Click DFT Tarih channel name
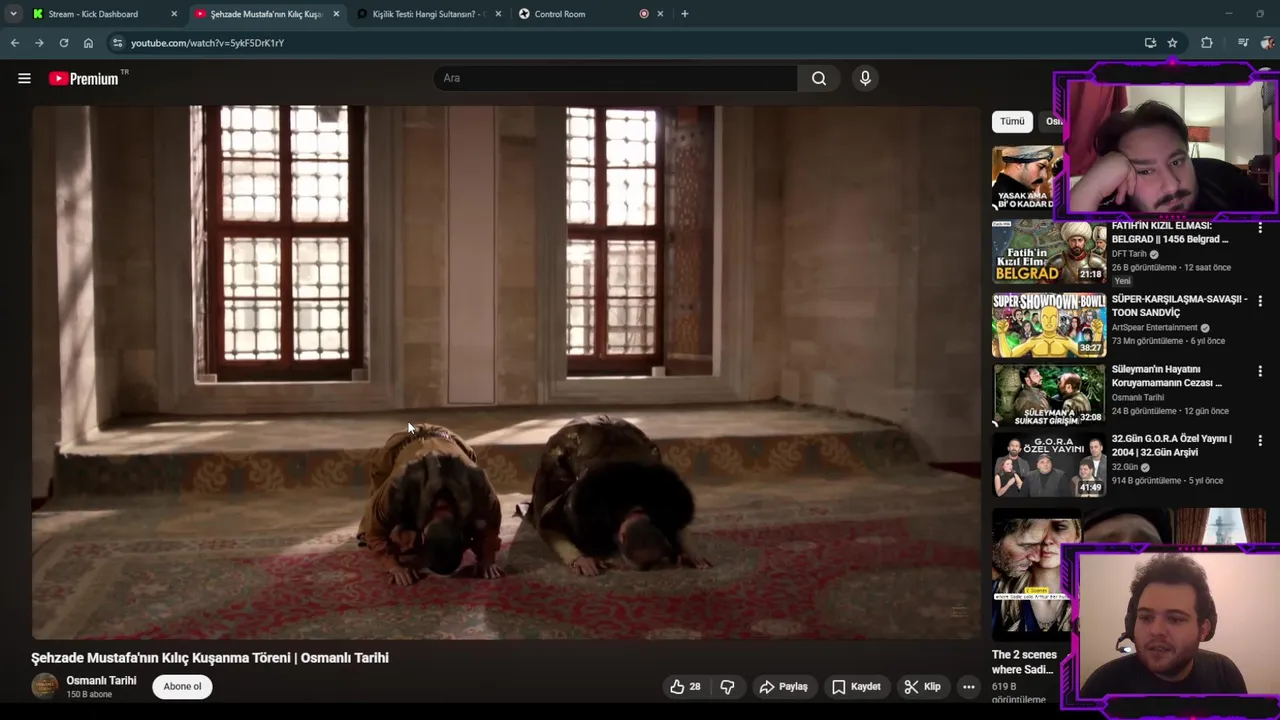This screenshot has height=720, width=1280. click(x=1129, y=254)
